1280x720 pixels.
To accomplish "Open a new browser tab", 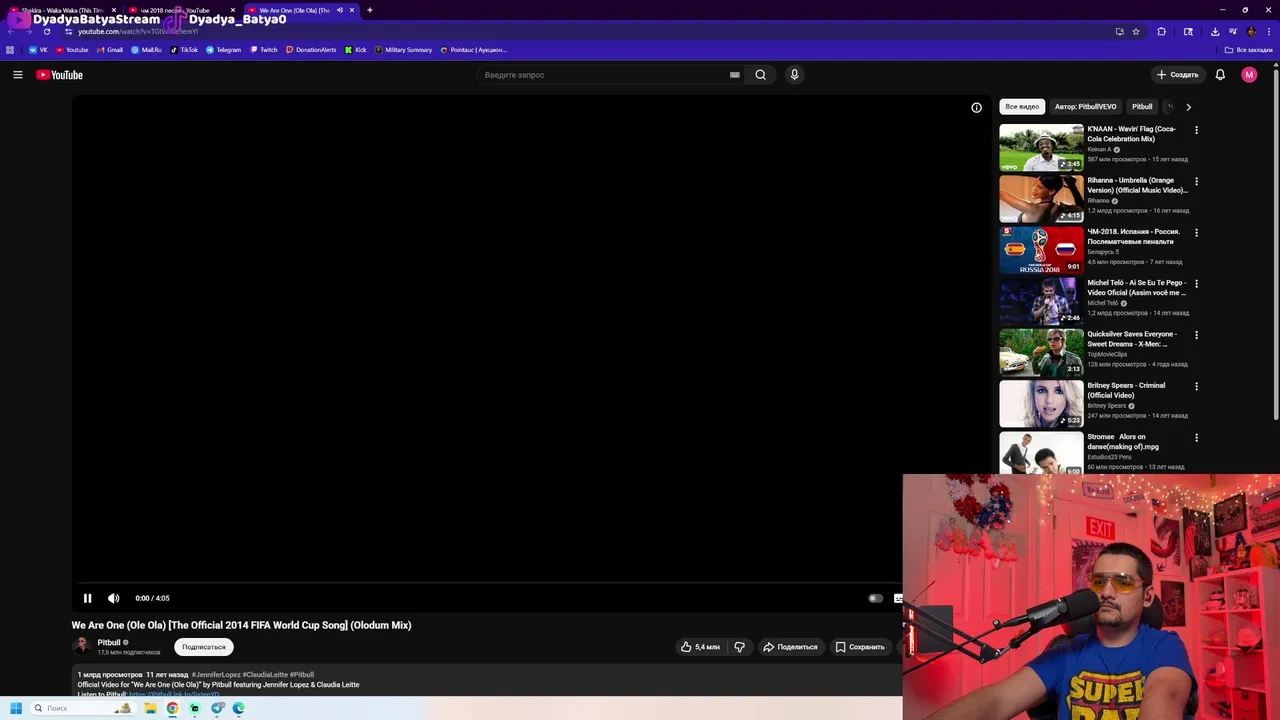I will [x=370, y=10].
